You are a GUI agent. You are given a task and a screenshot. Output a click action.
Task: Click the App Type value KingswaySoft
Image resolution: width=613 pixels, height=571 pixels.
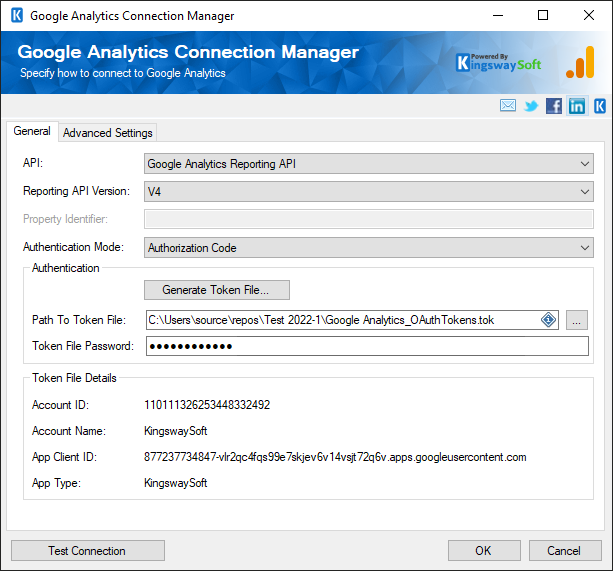click(176, 483)
